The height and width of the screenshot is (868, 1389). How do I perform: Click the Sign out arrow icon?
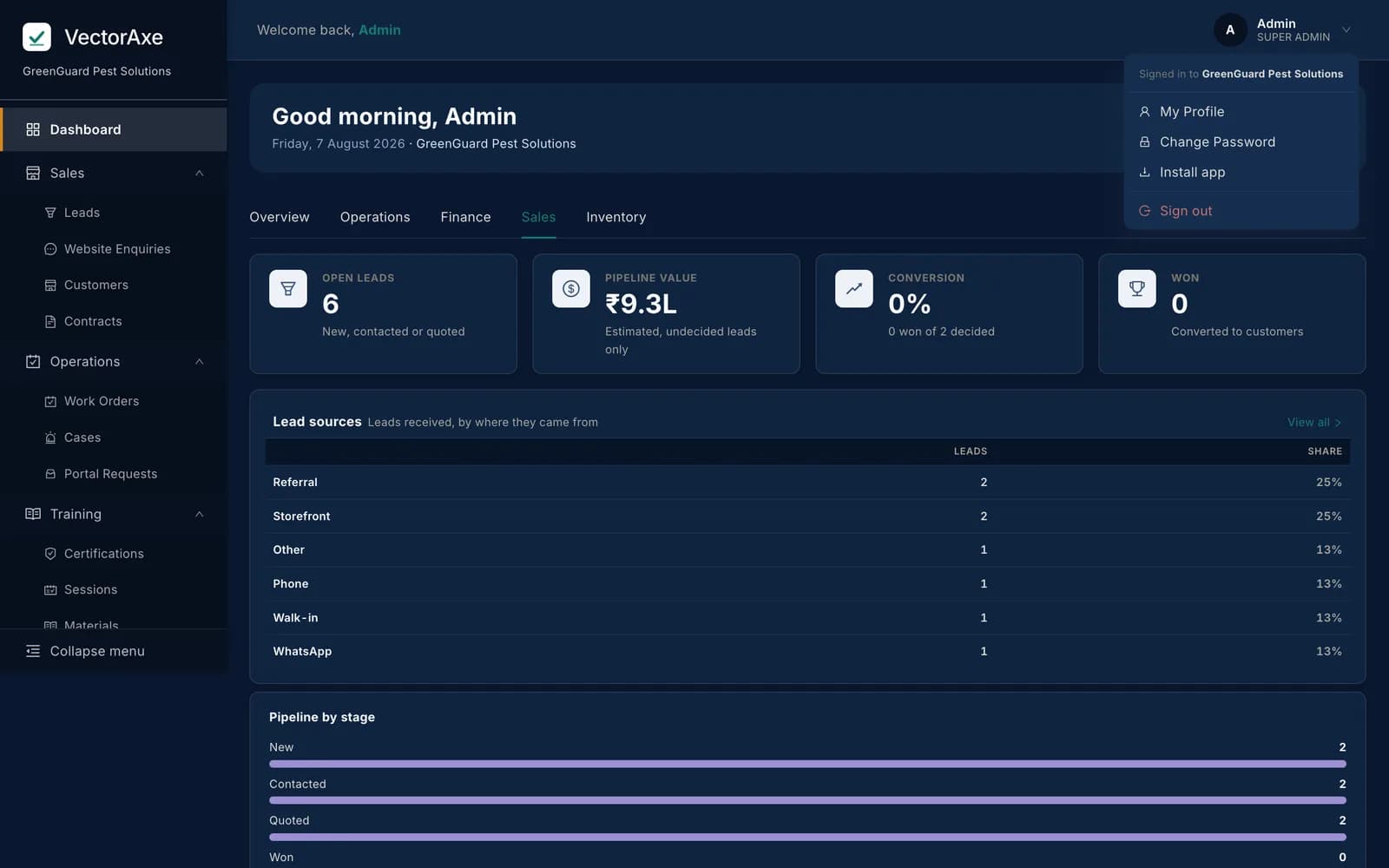(x=1144, y=211)
